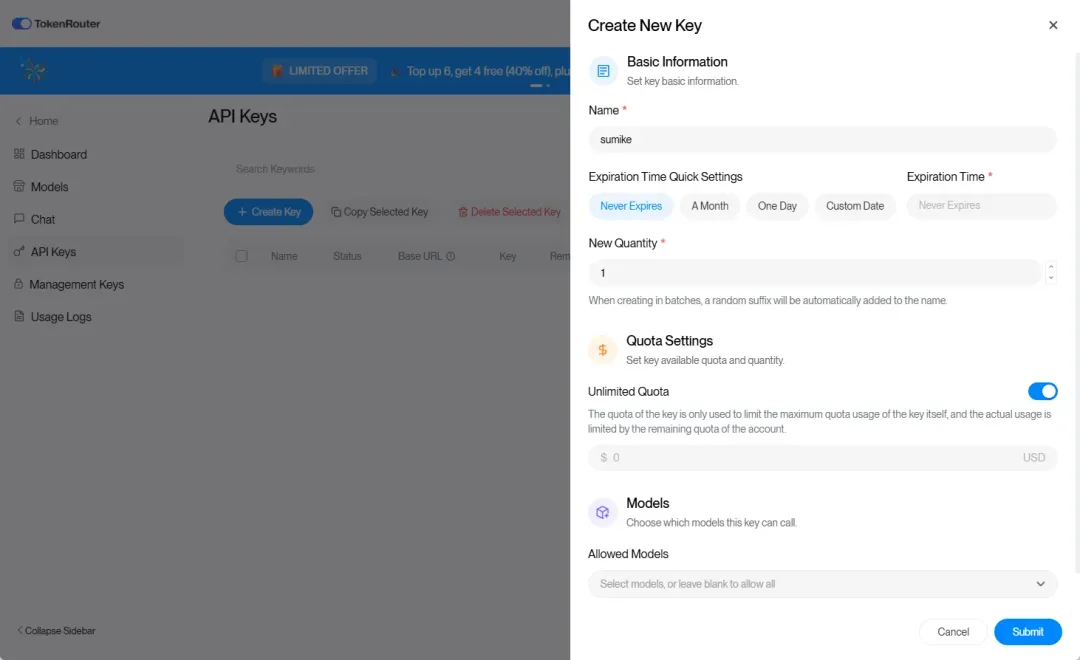The height and width of the screenshot is (660, 1080).
Task: Click the fireworks icon in blue banner
Action: pyautogui.click(x=33, y=70)
